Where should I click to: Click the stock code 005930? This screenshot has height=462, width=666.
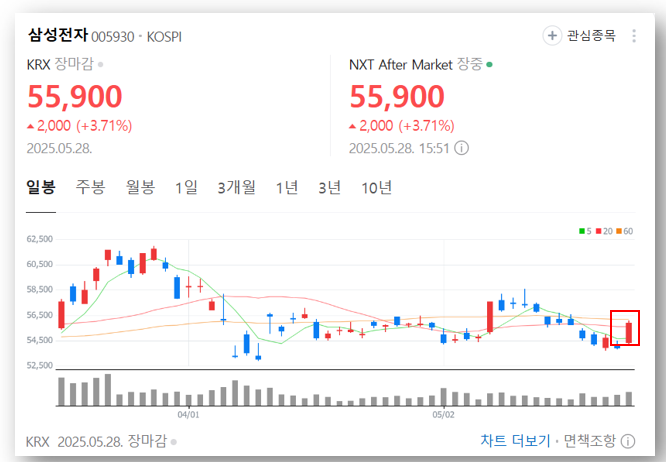click(113, 37)
